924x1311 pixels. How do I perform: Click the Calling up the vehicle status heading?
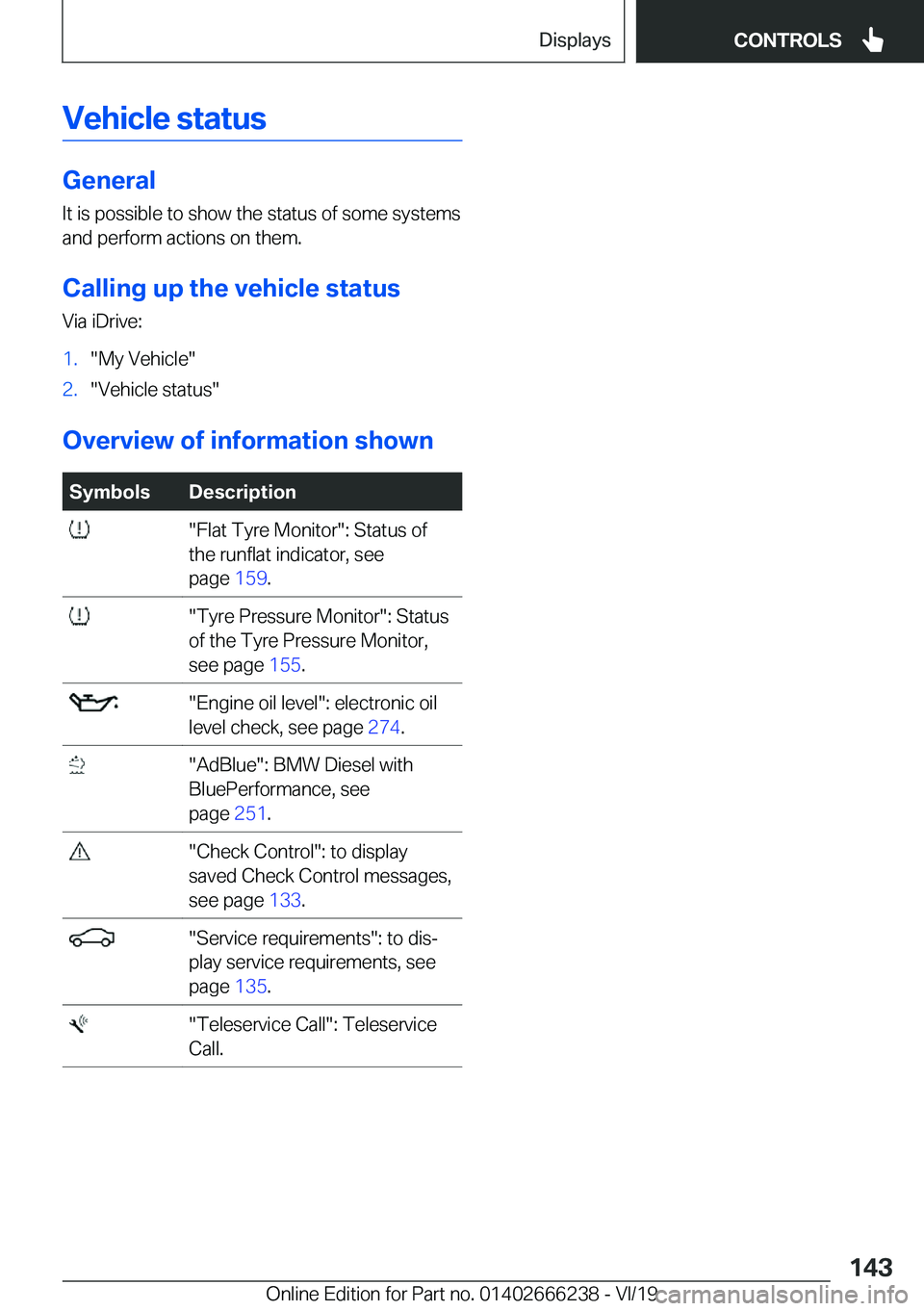pyautogui.click(x=231, y=289)
